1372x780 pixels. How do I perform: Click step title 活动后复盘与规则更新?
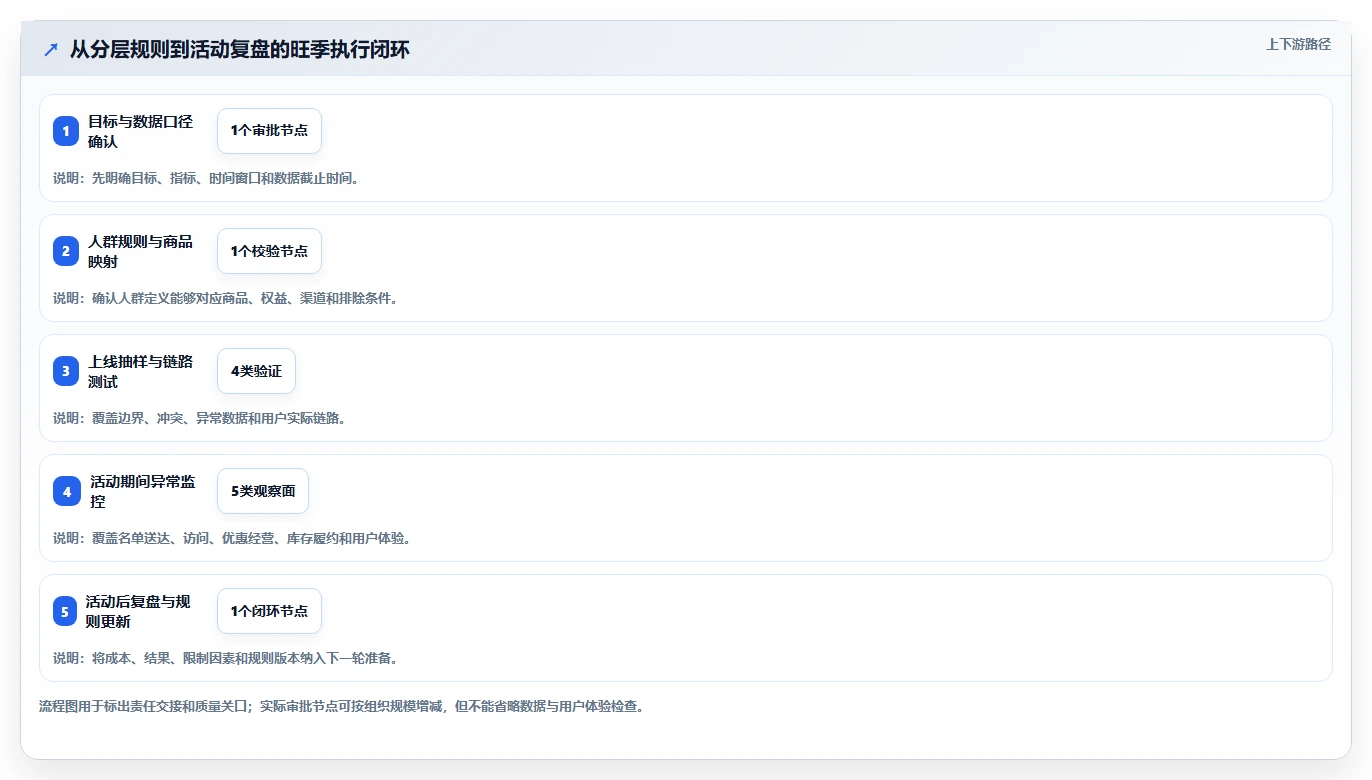point(138,611)
